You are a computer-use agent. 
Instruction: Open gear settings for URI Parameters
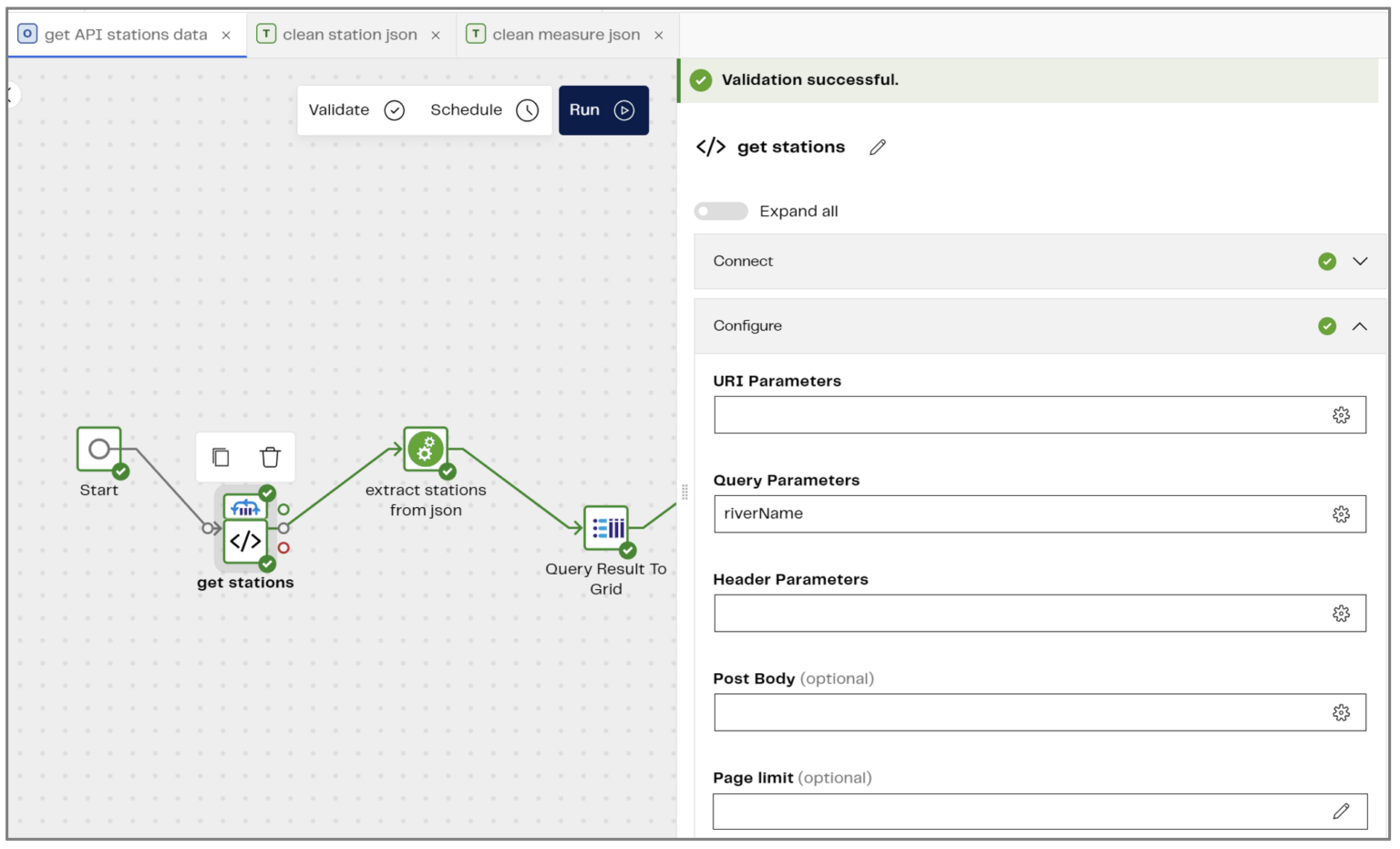(1341, 414)
